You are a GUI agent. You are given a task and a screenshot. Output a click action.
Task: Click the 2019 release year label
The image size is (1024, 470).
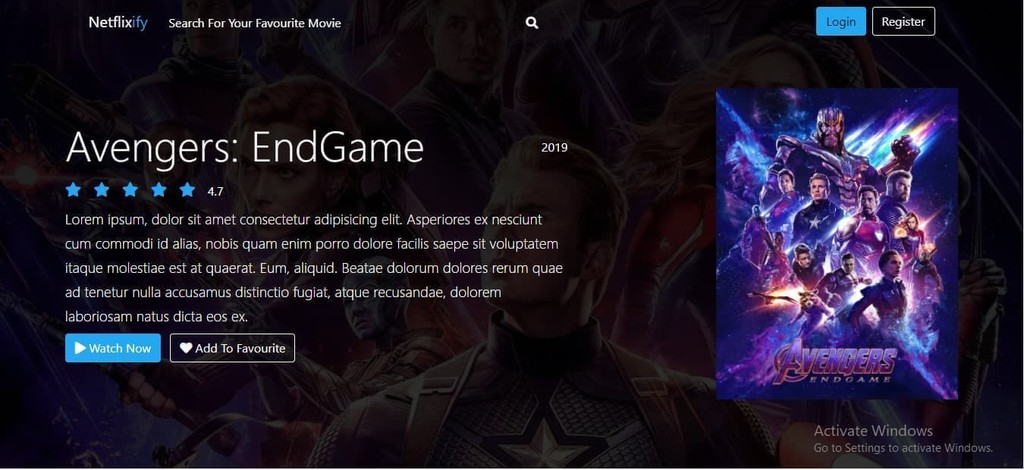pyautogui.click(x=554, y=148)
